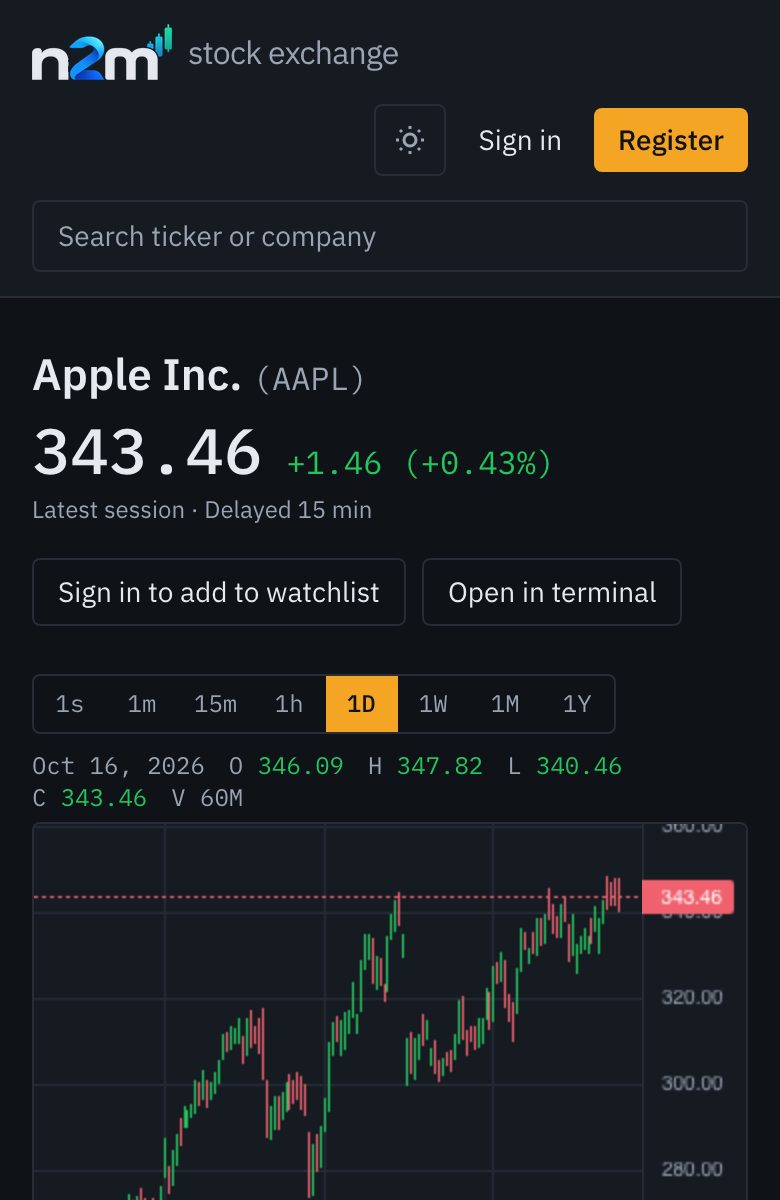The width and height of the screenshot is (780, 1200).
Task: Select the 1D chart interval
Action: 361,704
